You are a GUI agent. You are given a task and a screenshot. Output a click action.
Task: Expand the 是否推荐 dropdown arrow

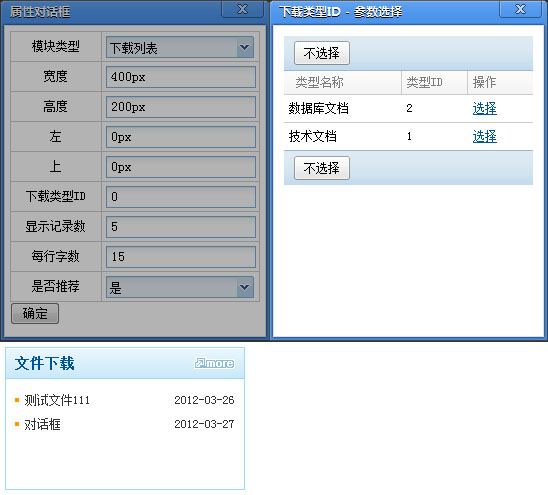(x=245, y=287)
